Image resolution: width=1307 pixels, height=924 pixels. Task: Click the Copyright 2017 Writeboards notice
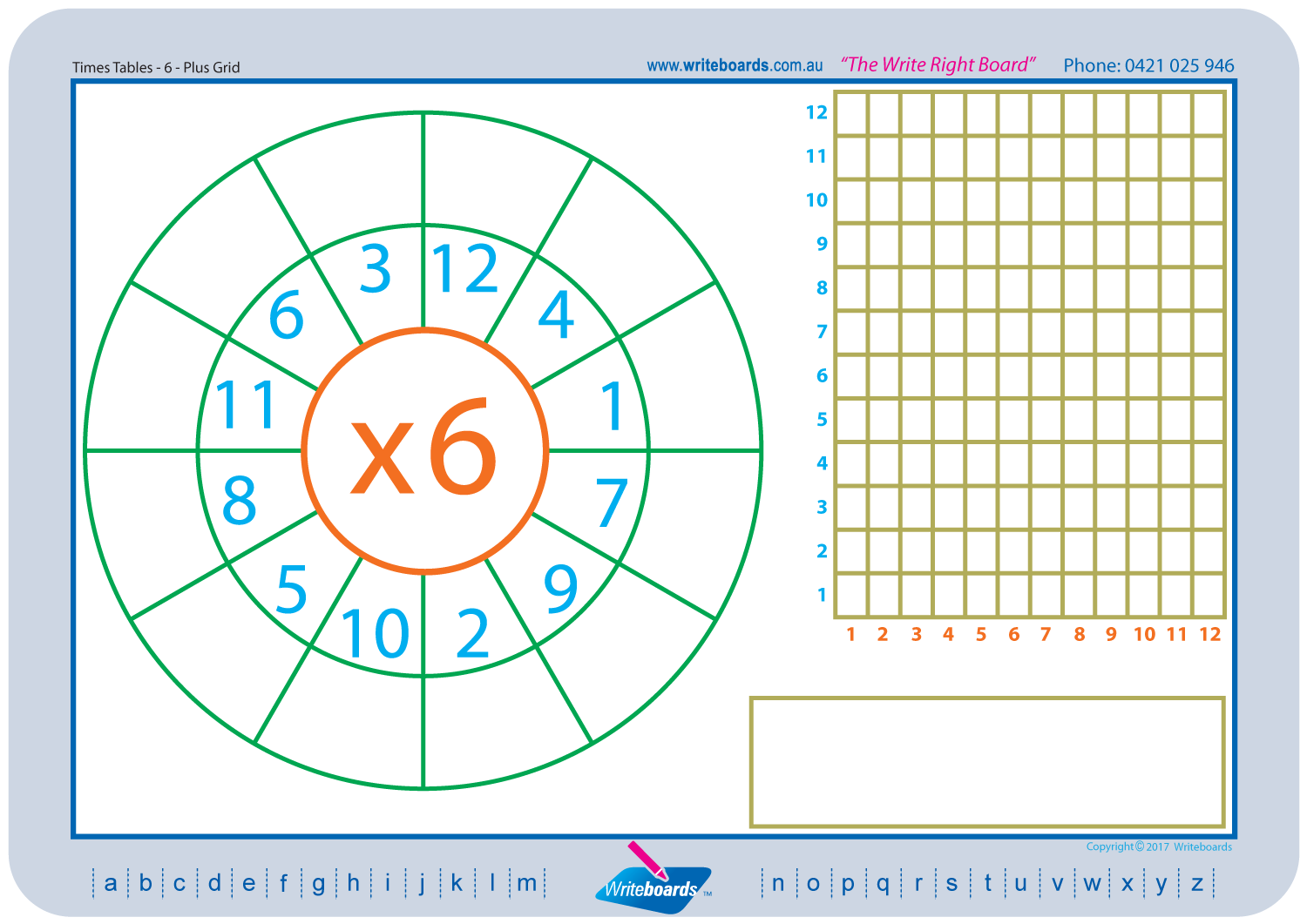1159,846
